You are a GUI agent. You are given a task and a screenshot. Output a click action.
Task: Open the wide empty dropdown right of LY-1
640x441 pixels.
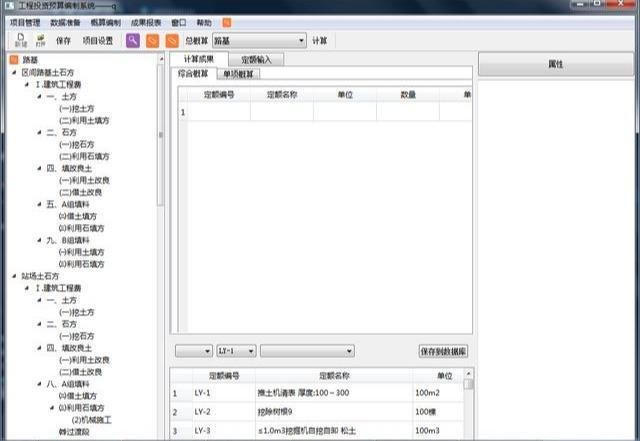pyautogui.click(x=307, y=351)
